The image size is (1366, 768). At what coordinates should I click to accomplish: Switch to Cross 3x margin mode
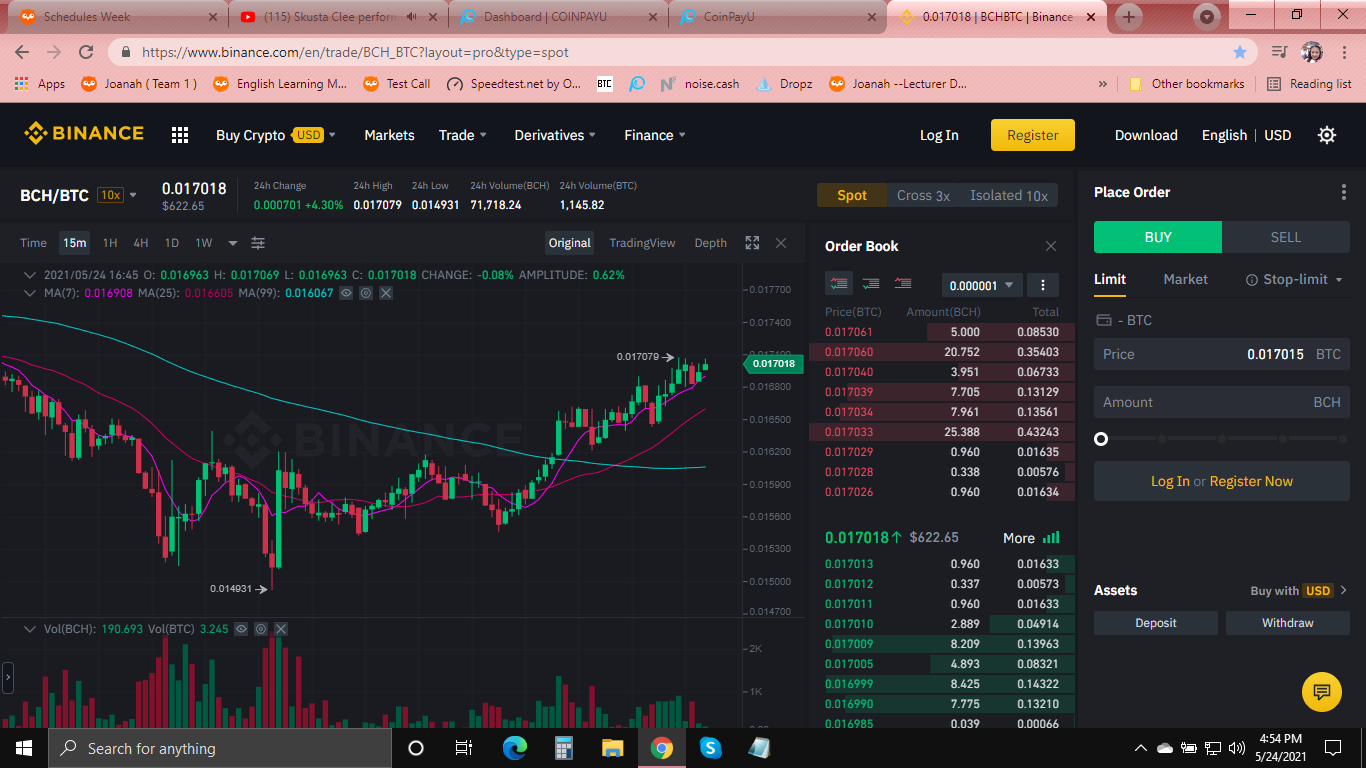click(923, 195)
